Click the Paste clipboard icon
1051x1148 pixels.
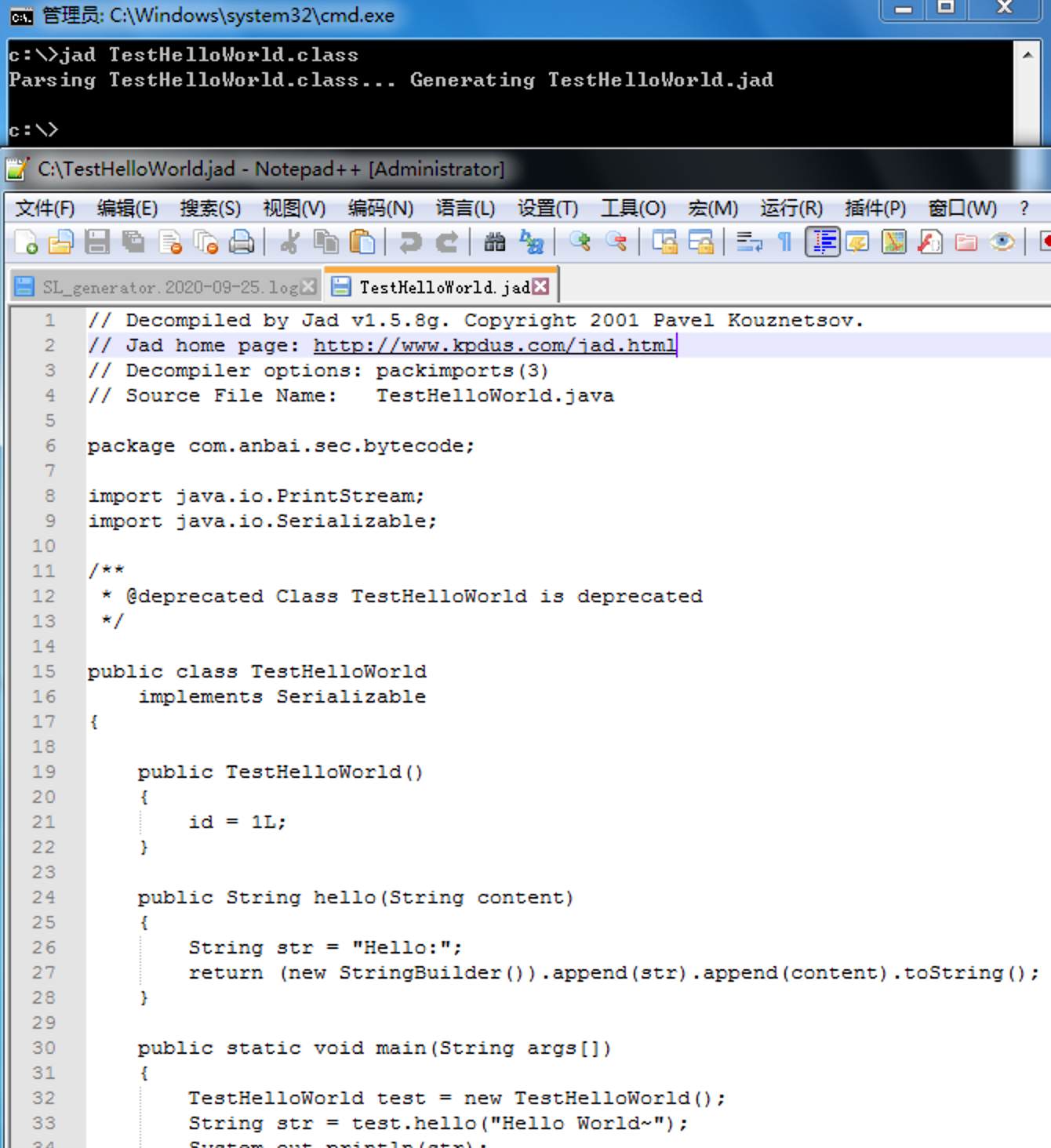pos(362,242)
